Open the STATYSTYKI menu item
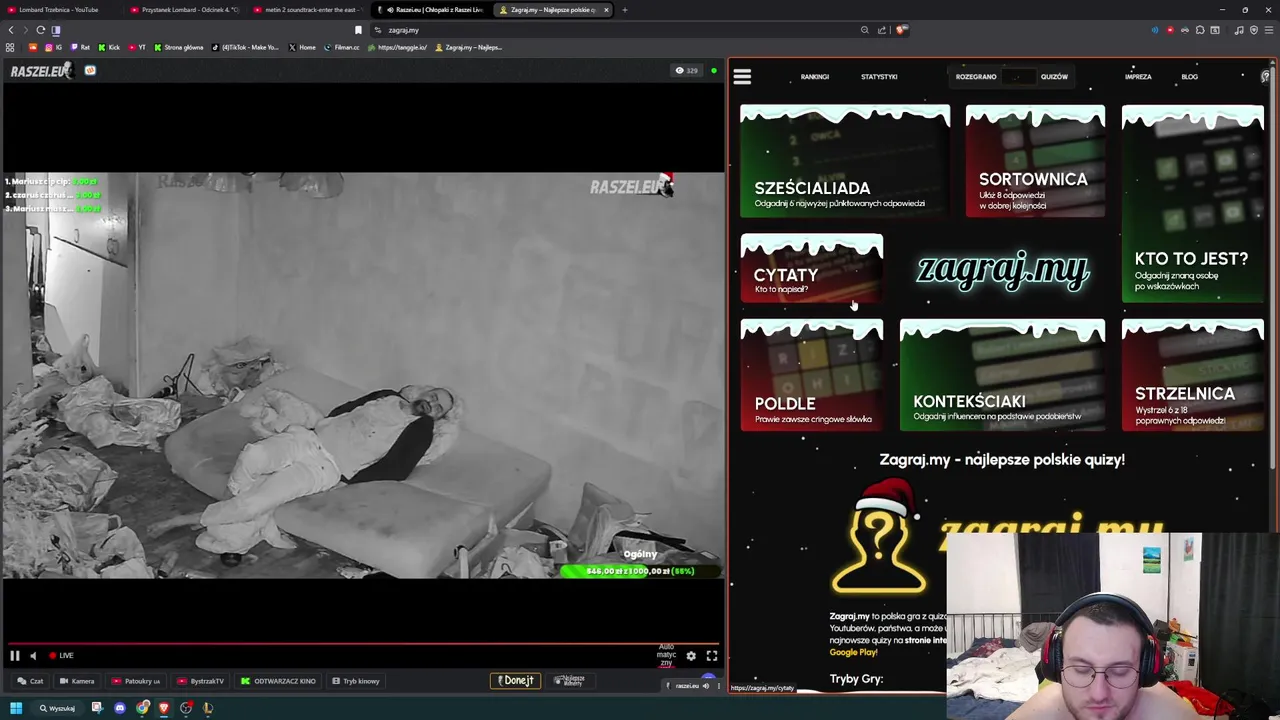 879,77
